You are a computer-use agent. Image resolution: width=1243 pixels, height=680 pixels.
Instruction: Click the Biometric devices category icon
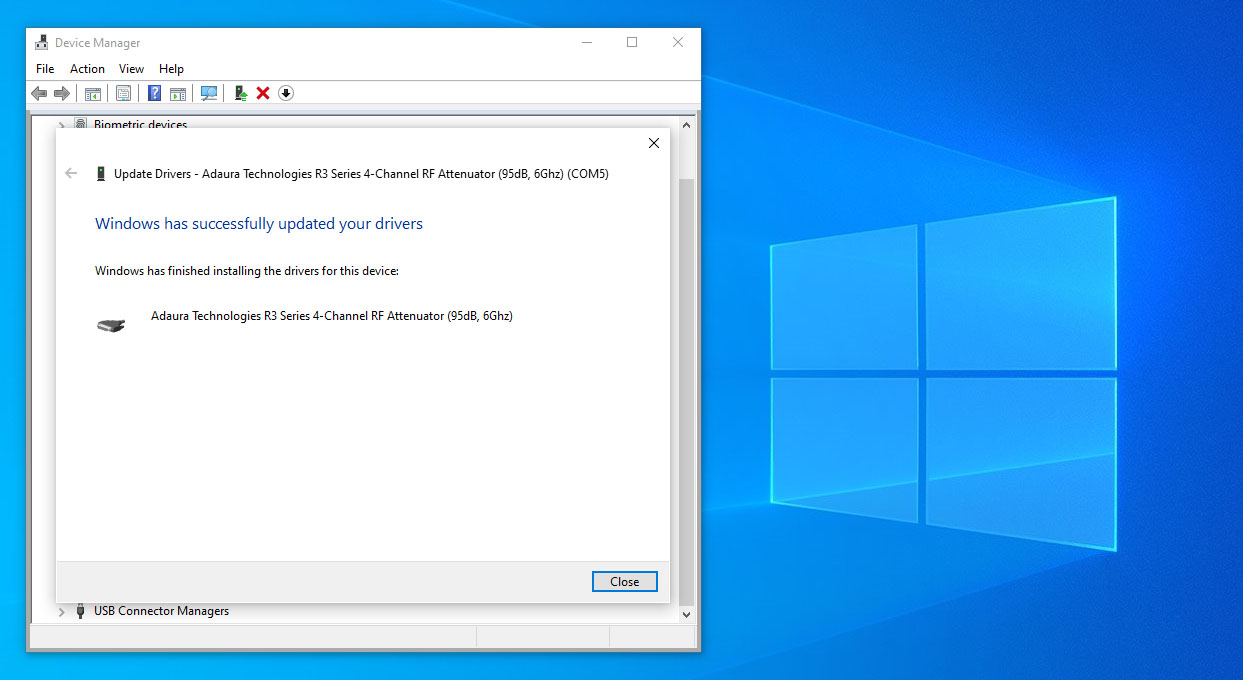[81, 124]
